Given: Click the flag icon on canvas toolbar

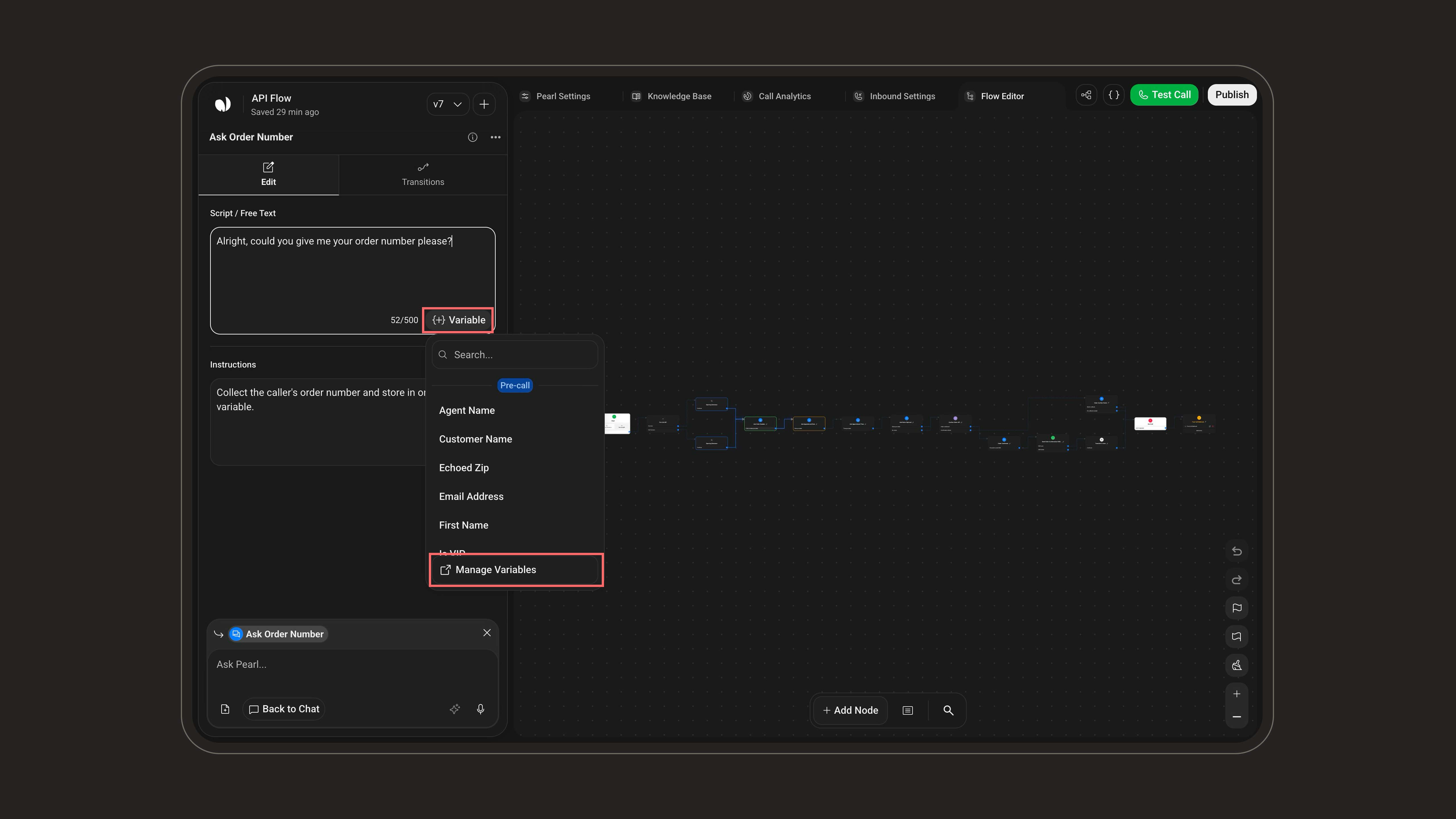Looking at the screenshot, I should 1237,608.
